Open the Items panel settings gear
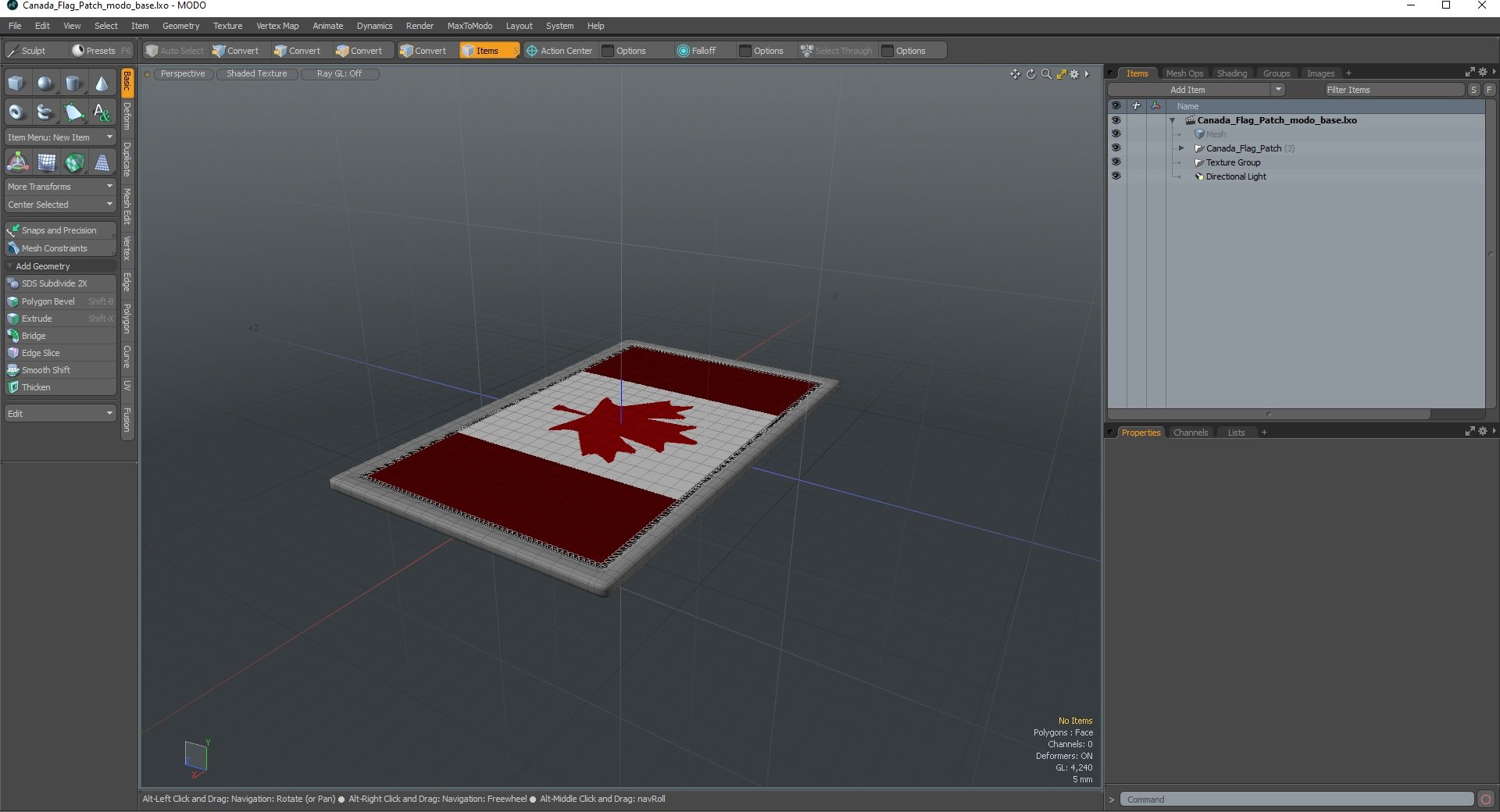The image size is (1500, 812). [1482, 72]
